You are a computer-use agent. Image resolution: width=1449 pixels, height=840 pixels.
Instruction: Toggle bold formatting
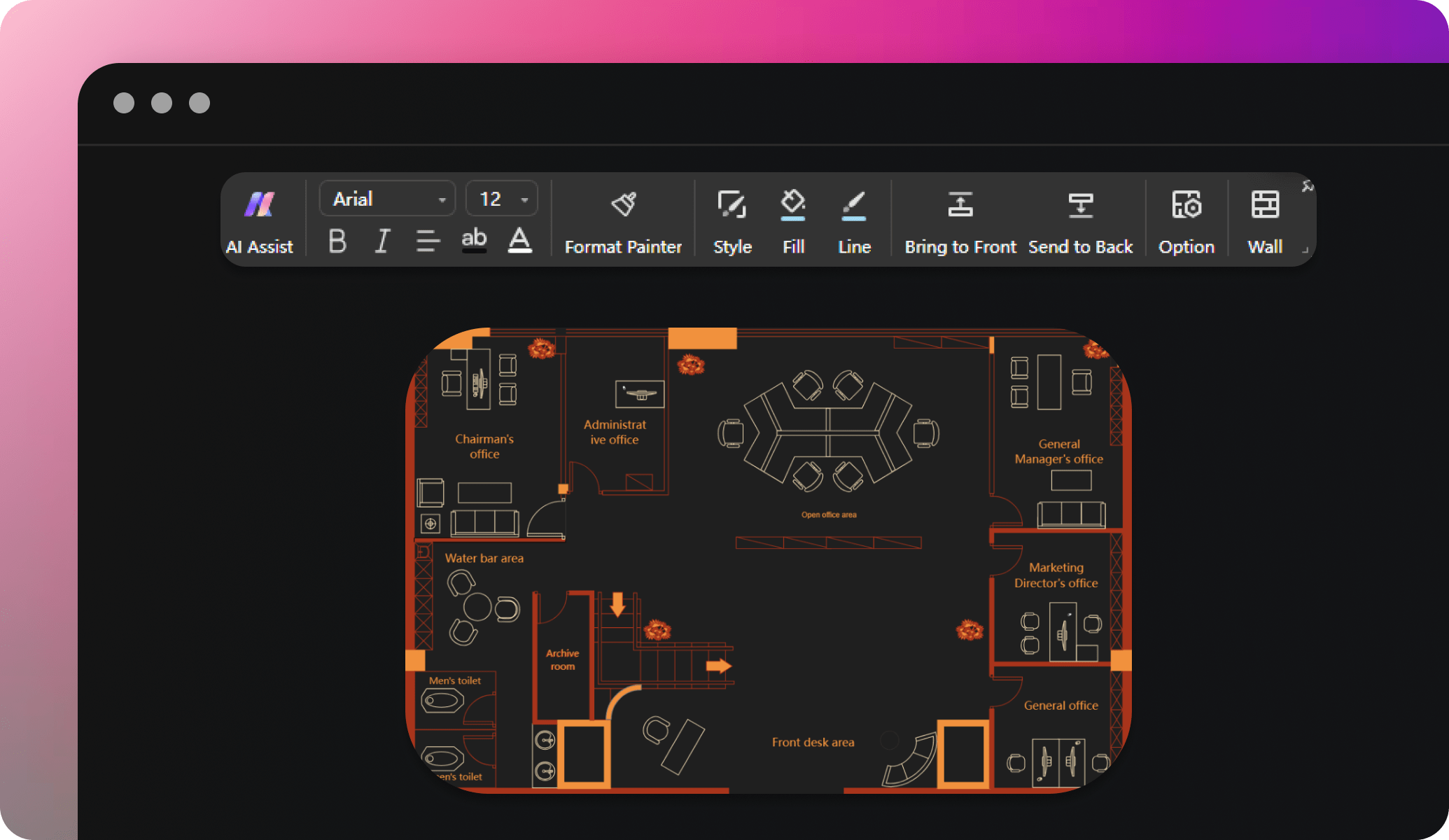click(x=337, y=241)
